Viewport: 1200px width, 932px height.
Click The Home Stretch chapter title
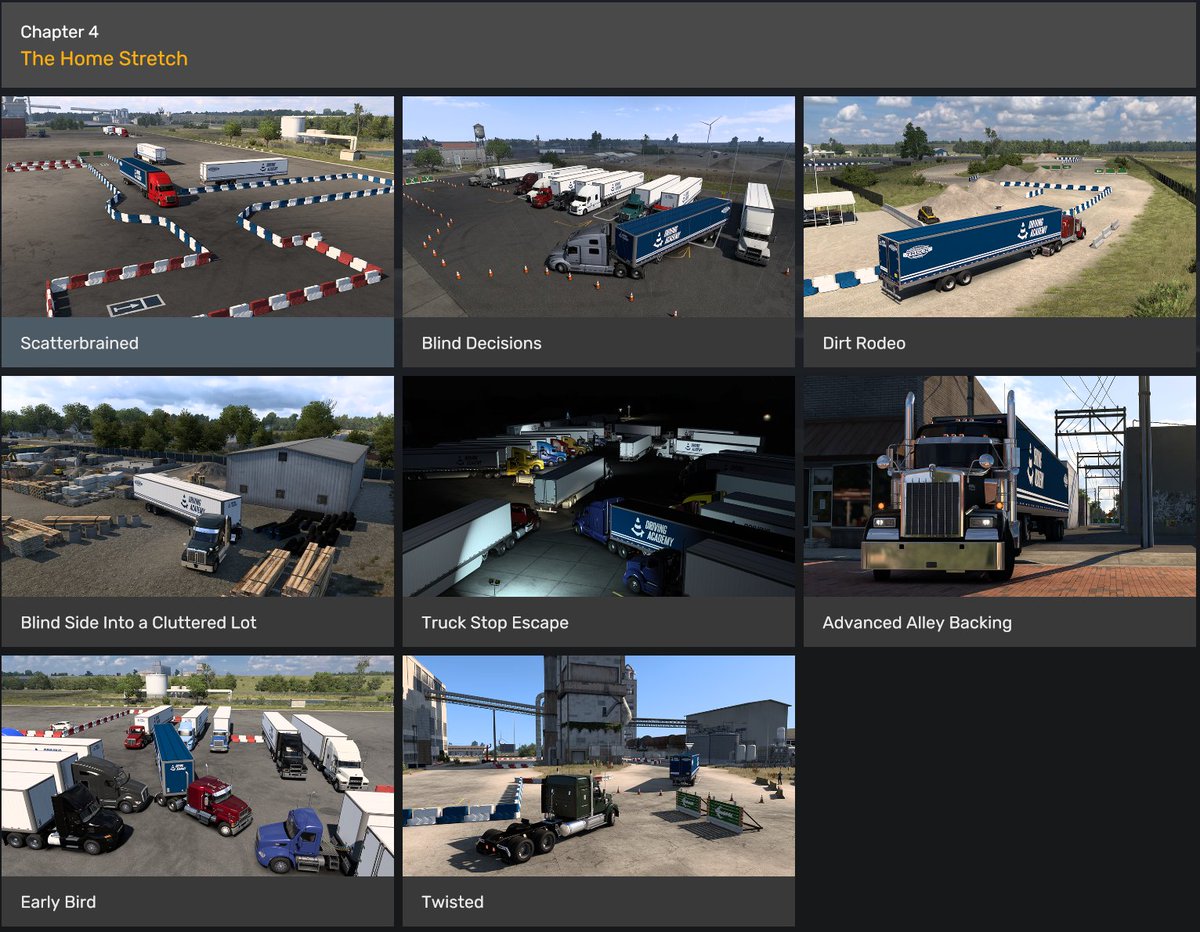104,58
